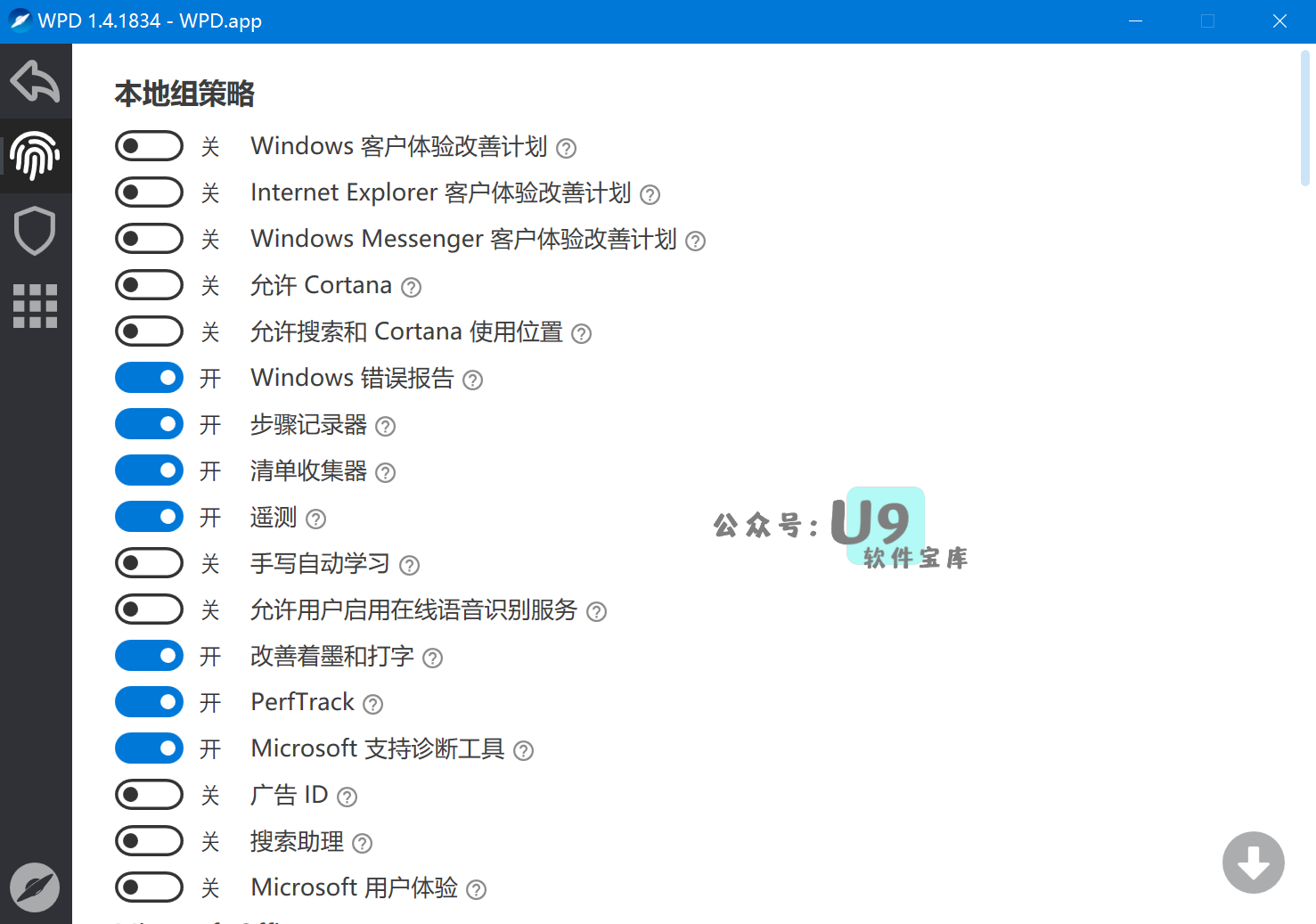This screenshot has width=1316, height=924.
Task: Show help for Internet Explorer 客户体验改善计划
Action: 650,194
